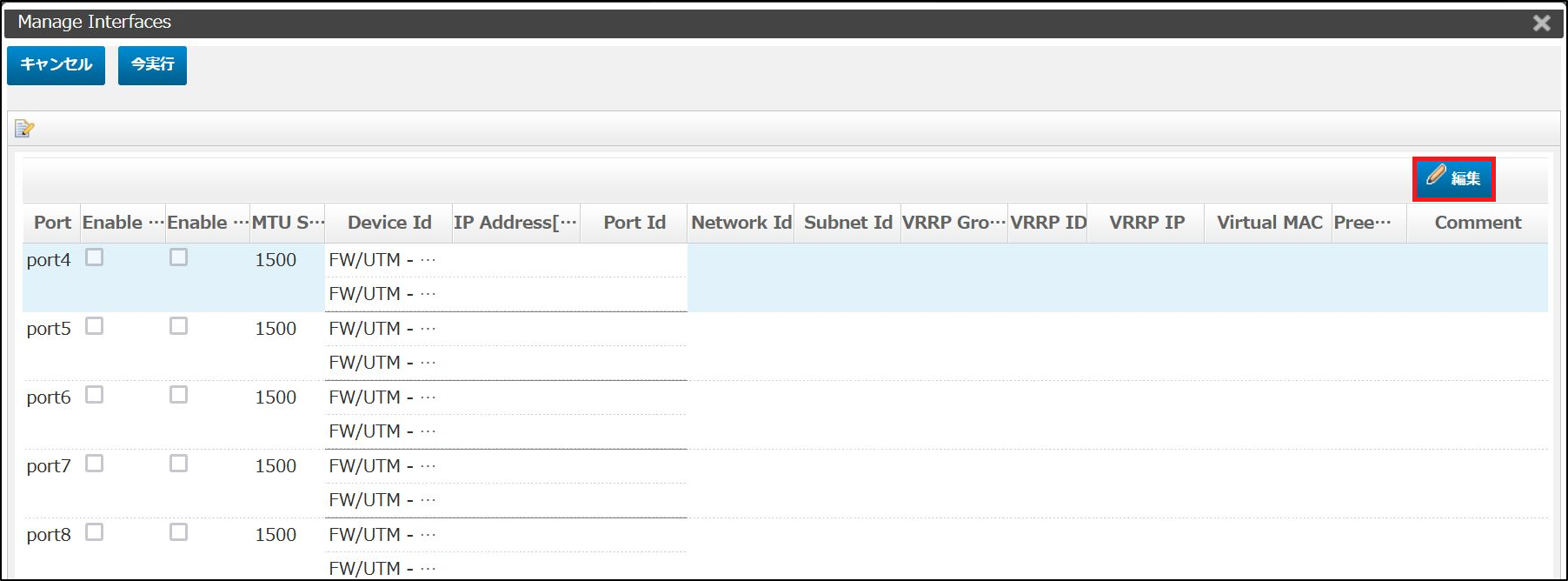Select the port4 row label
Screen dimensions: 1568x581
pos(49,260)
